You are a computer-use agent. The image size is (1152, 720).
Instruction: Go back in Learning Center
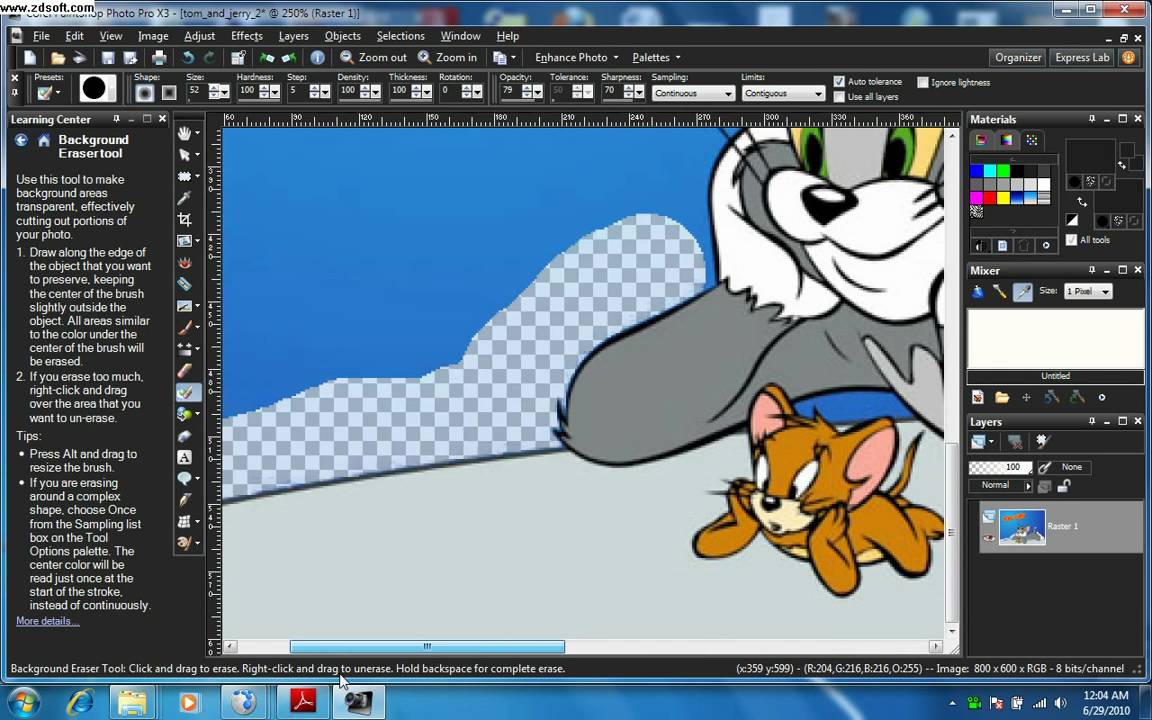(21, 140)
